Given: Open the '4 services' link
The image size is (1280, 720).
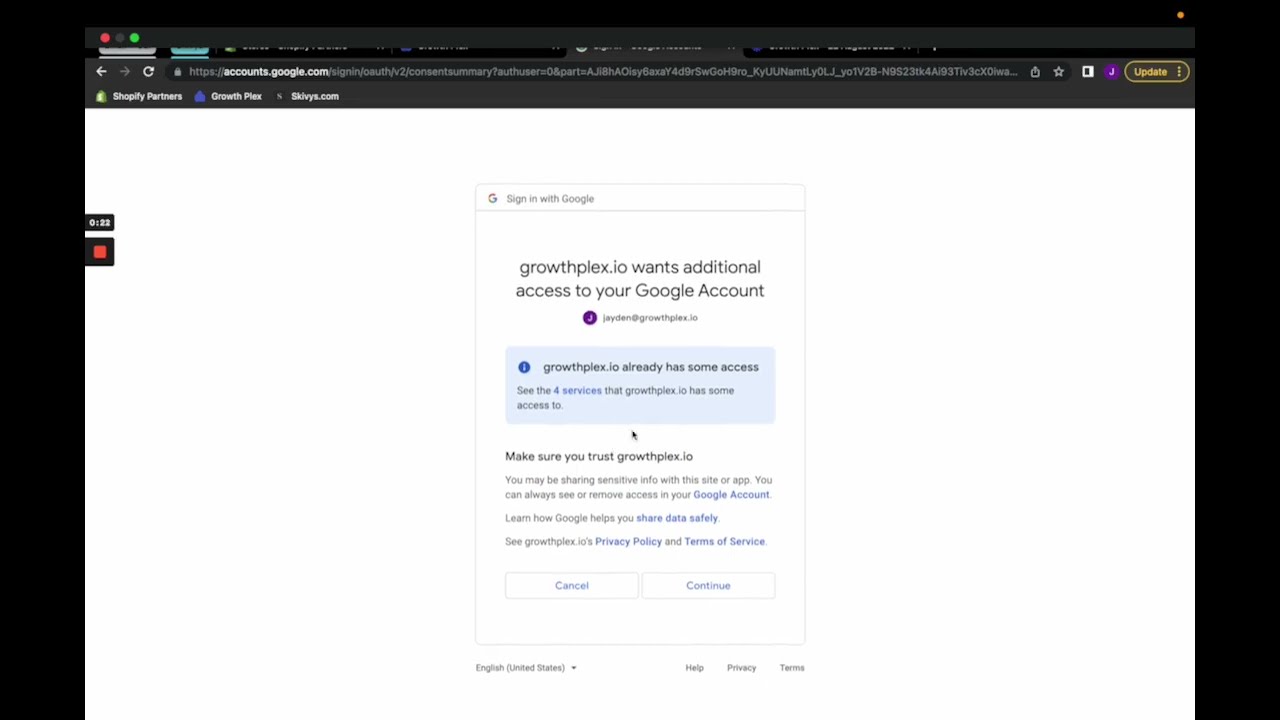Looking at the screenshot, I should [578, 391].
